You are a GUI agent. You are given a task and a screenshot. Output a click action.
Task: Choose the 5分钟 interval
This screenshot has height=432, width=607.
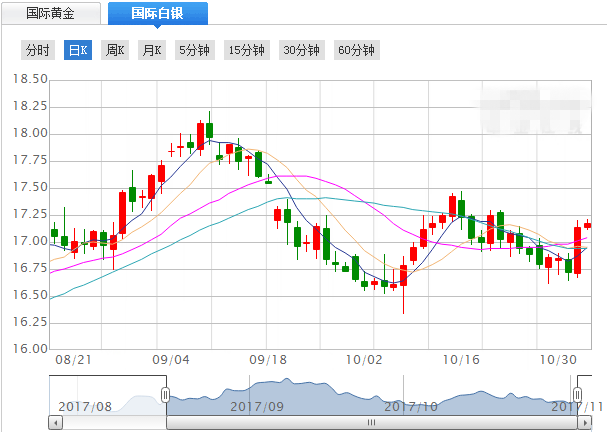coord(193,50)
